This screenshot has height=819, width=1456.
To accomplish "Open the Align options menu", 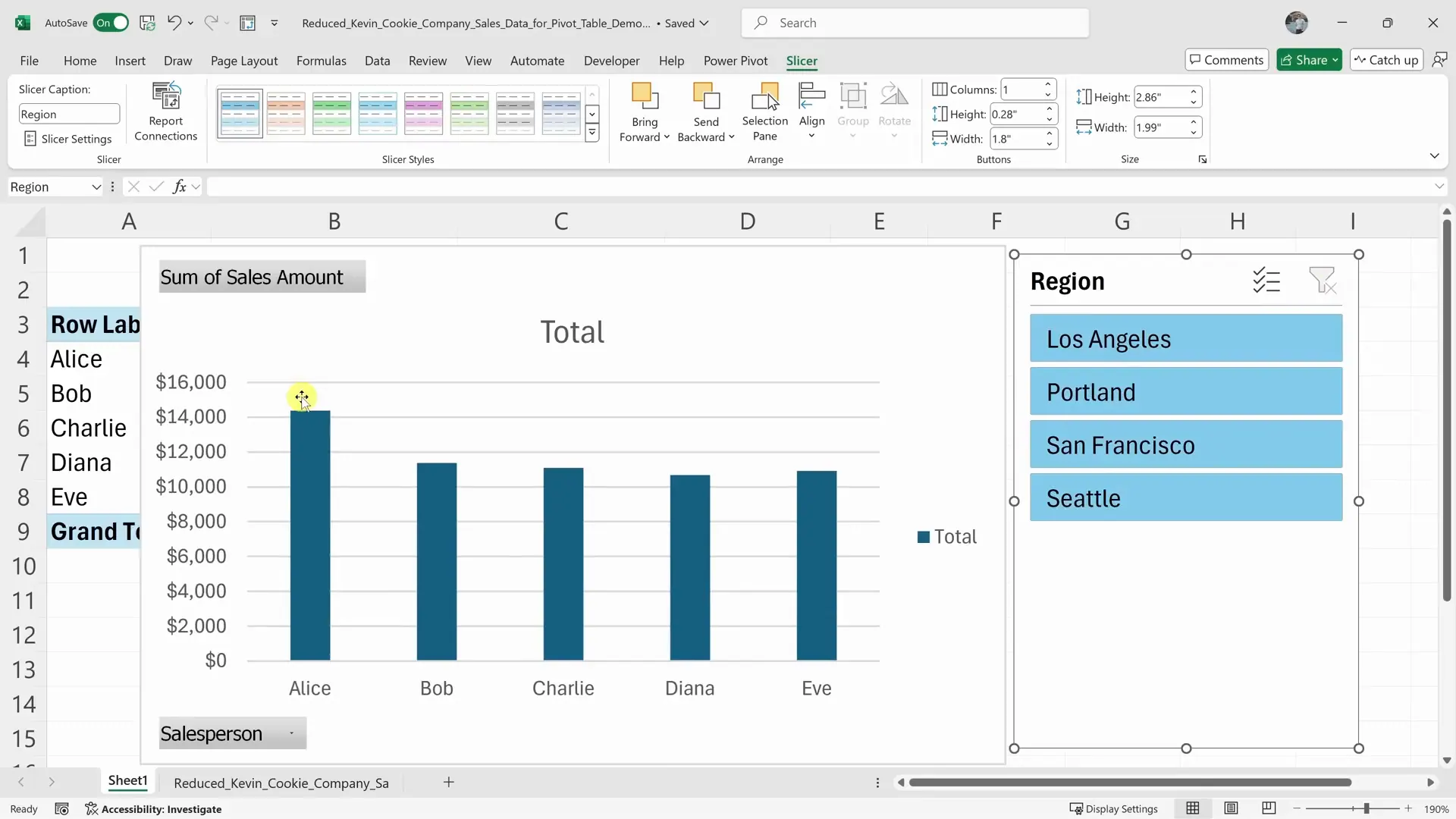I will click(x=811, y=112).
